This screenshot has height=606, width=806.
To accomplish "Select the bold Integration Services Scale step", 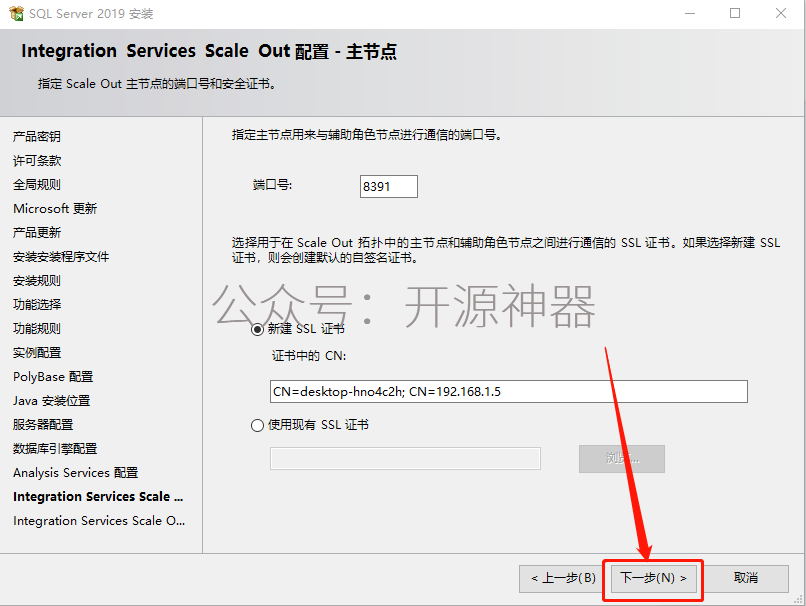I will [98, 497].
